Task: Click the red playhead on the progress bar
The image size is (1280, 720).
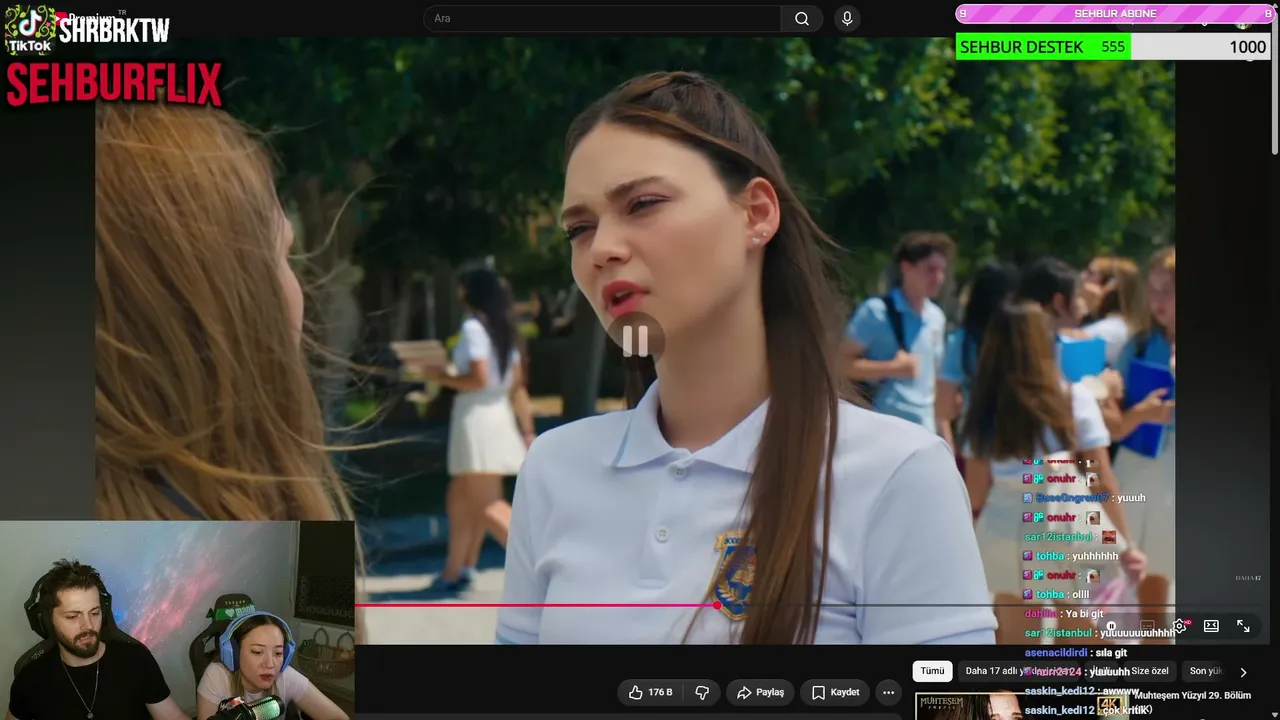Action: coord(717,605)
